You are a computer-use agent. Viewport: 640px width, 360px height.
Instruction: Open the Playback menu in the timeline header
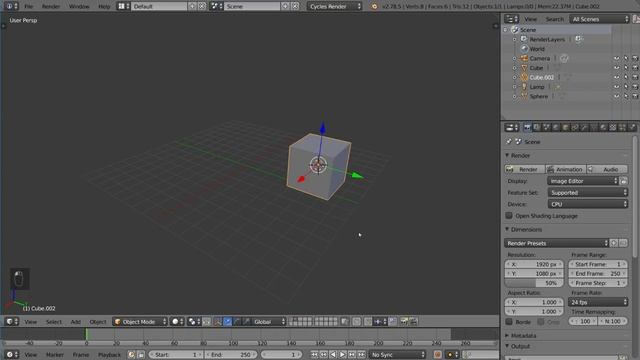[x=109, y=354]
